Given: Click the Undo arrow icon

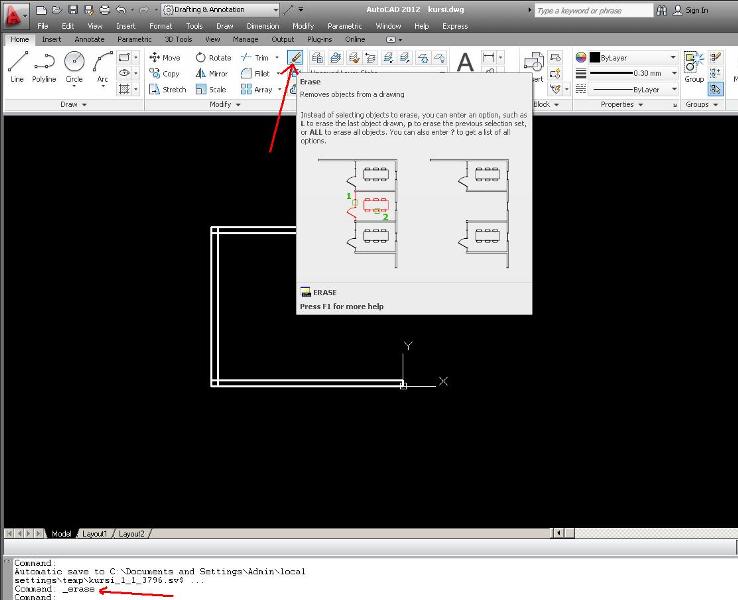Looking at the screenshot, I should pyautogui.click(x=121, y=9).
